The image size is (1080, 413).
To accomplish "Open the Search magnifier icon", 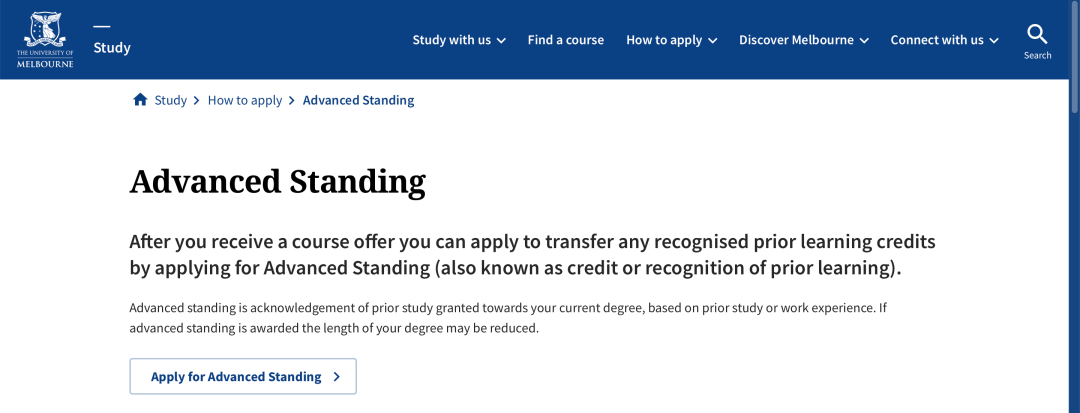I will tap(1037, 34).
